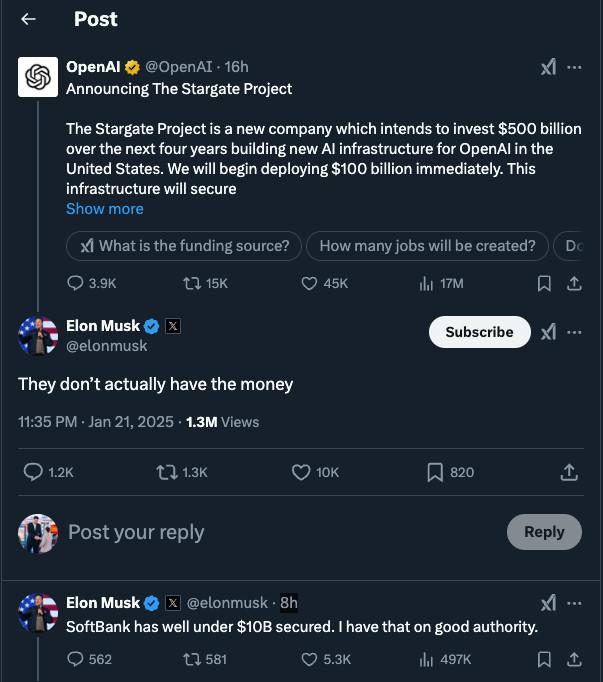Expand OpenAI post with Show more

coord(104,208)
